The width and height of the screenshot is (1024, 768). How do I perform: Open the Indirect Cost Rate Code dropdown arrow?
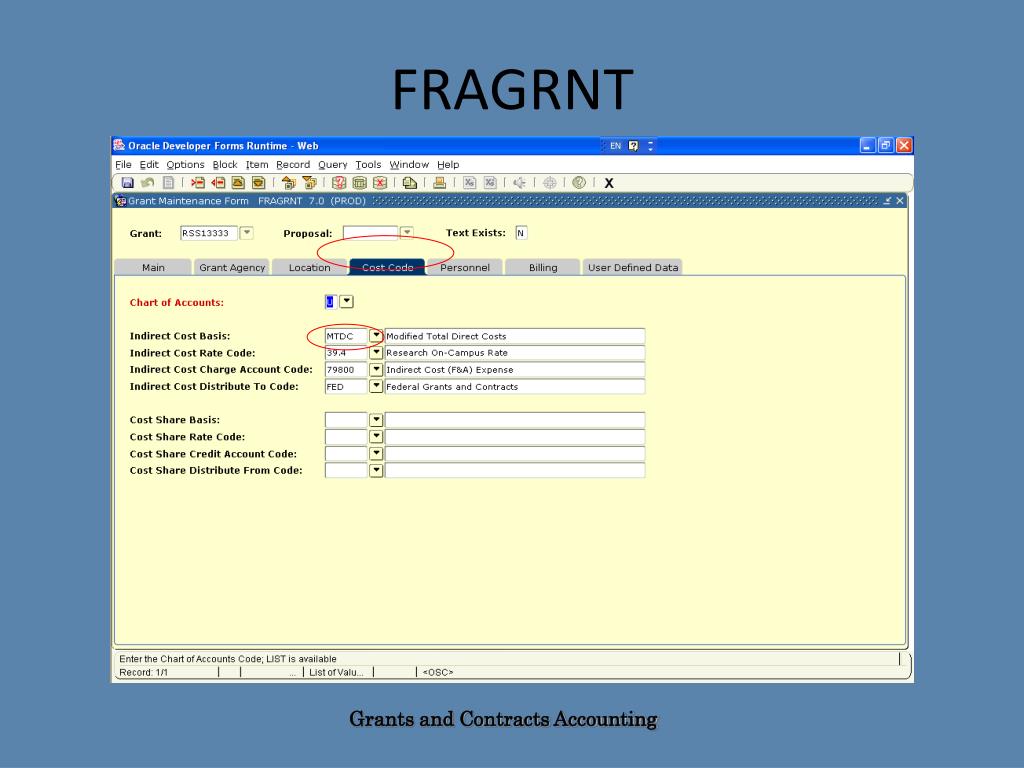coord(376,353)
